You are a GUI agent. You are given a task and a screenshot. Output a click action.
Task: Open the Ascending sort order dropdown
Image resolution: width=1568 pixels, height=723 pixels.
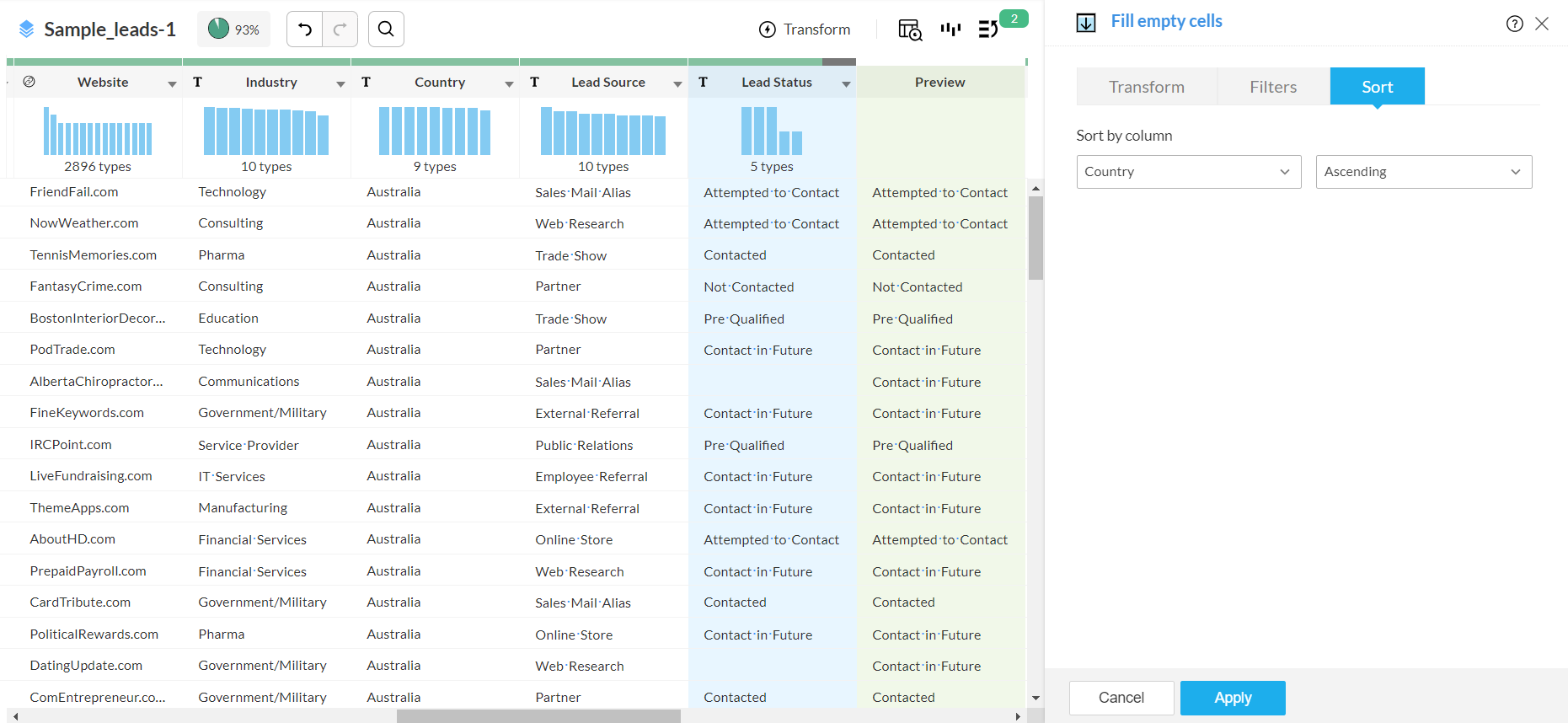[1423, 172]
